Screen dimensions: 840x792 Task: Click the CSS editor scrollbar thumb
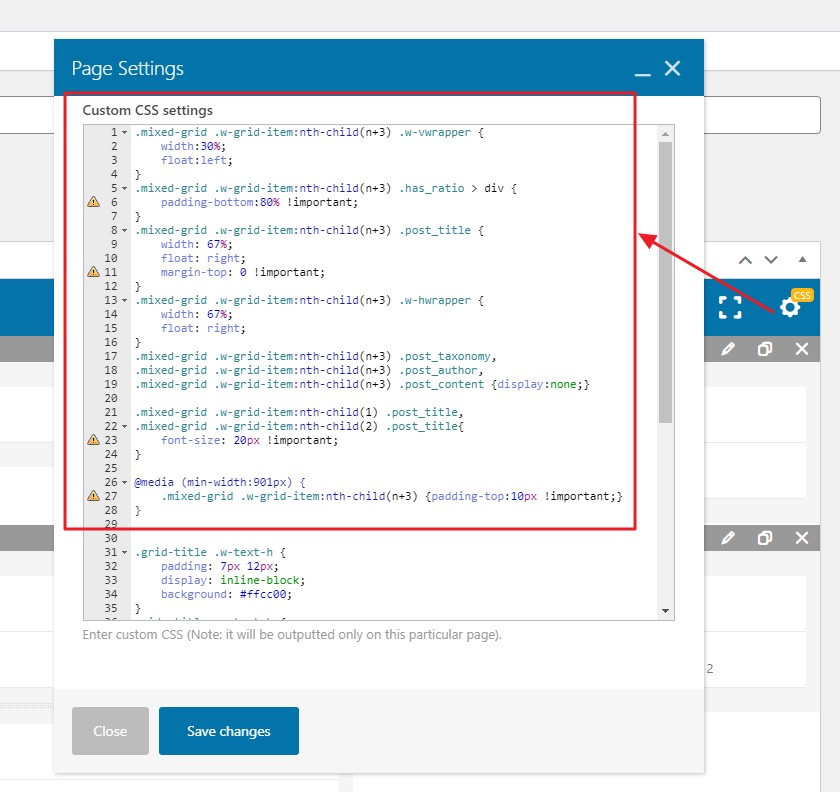[665, 283]
